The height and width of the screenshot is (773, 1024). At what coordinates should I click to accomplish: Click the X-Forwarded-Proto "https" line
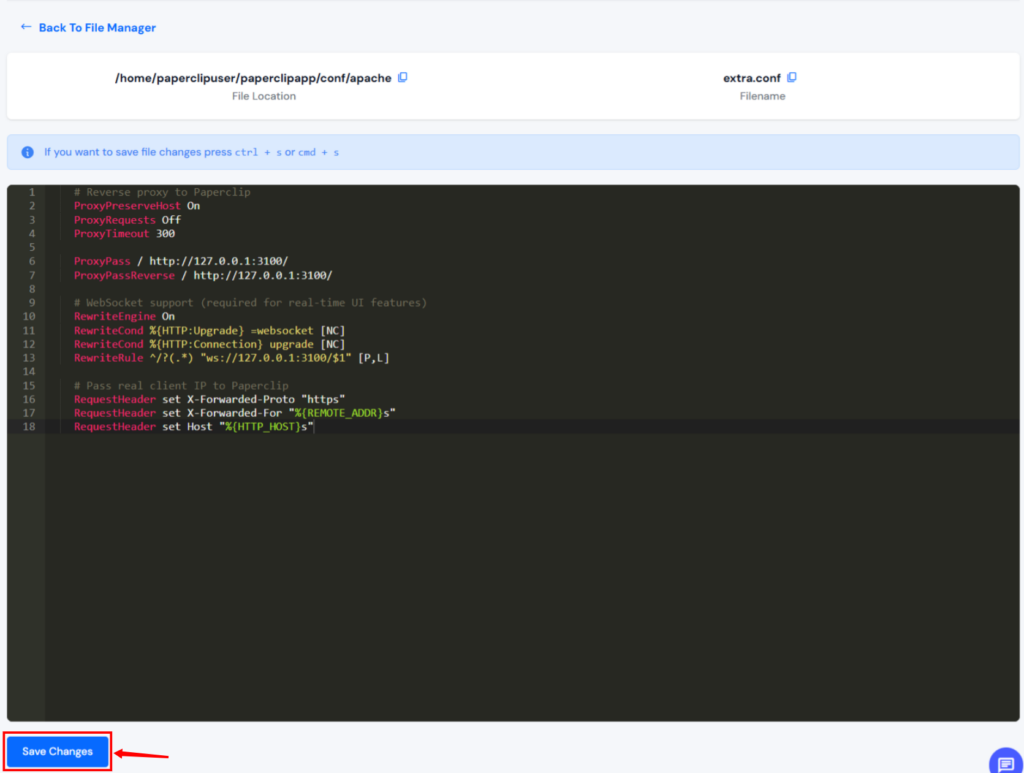[x=210, y=400]
